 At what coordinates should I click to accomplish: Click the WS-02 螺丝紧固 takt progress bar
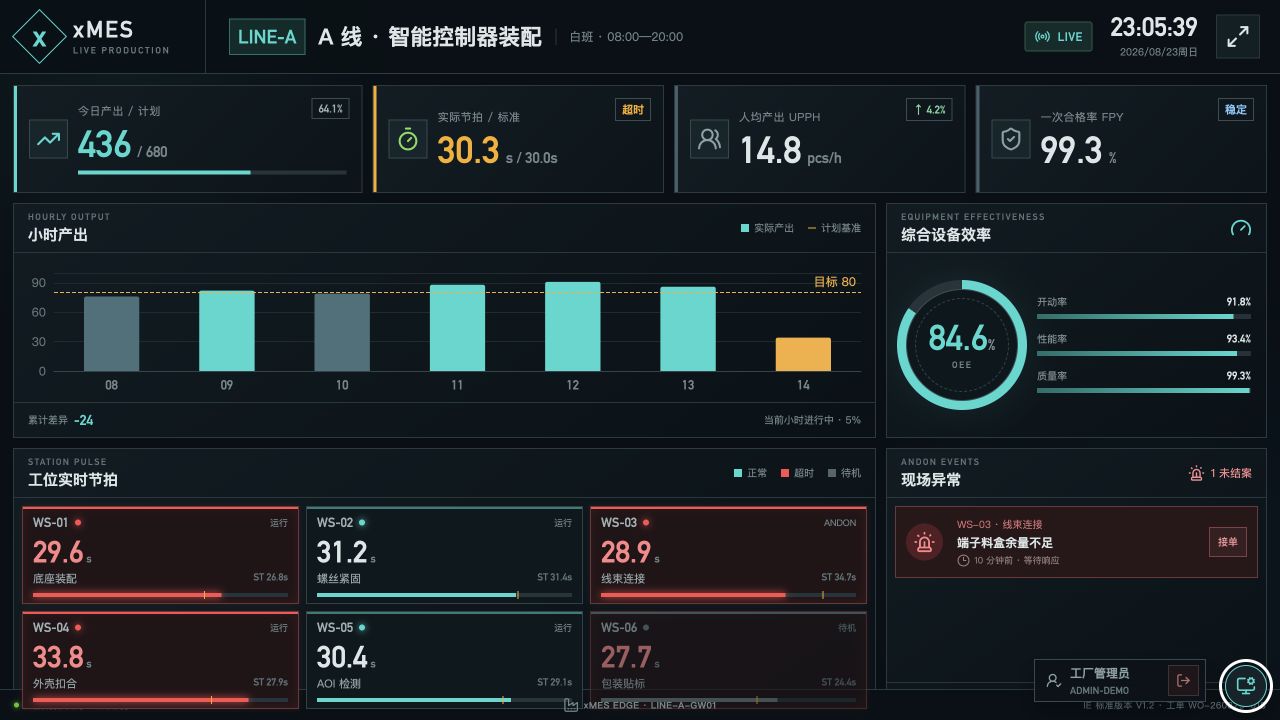[444, 595]
